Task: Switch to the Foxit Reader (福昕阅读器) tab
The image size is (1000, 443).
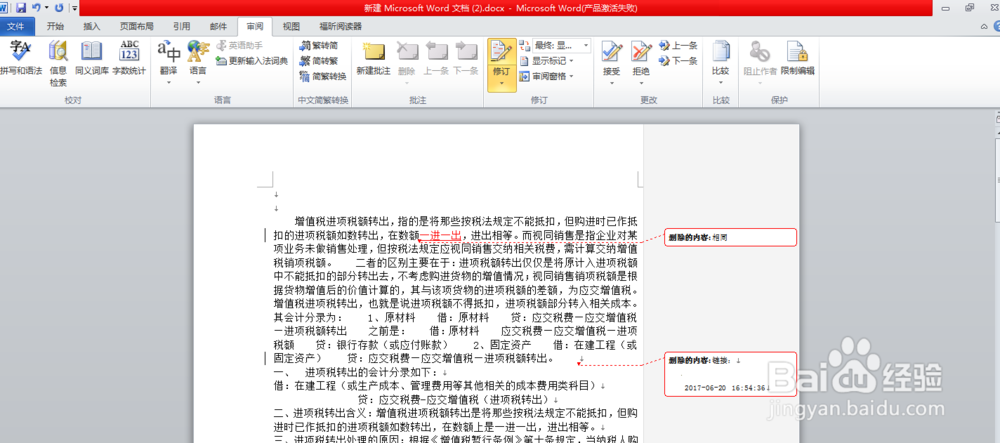Action: (x=341, y=26)
